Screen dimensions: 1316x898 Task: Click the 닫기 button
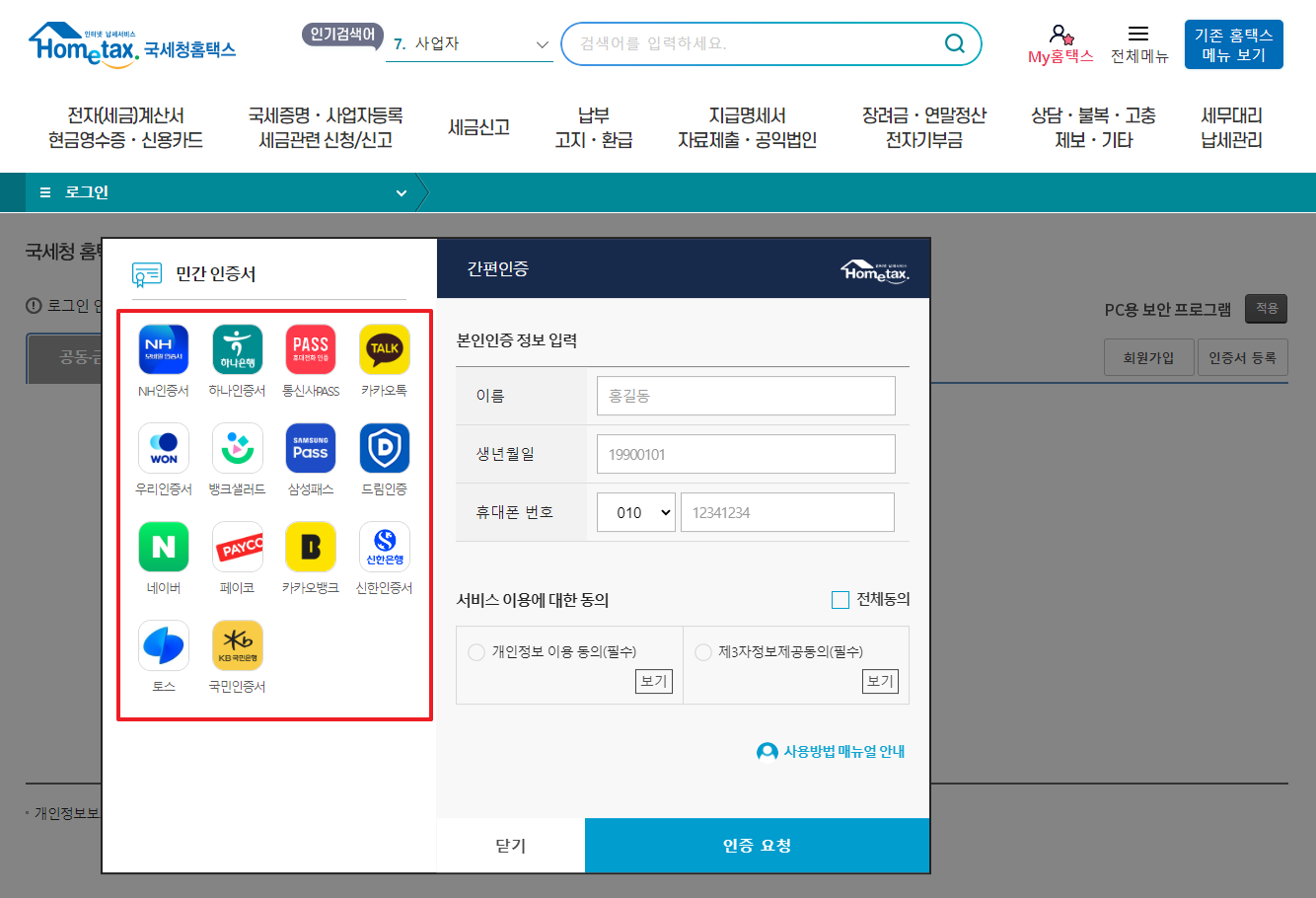click(x=511, y=846)
